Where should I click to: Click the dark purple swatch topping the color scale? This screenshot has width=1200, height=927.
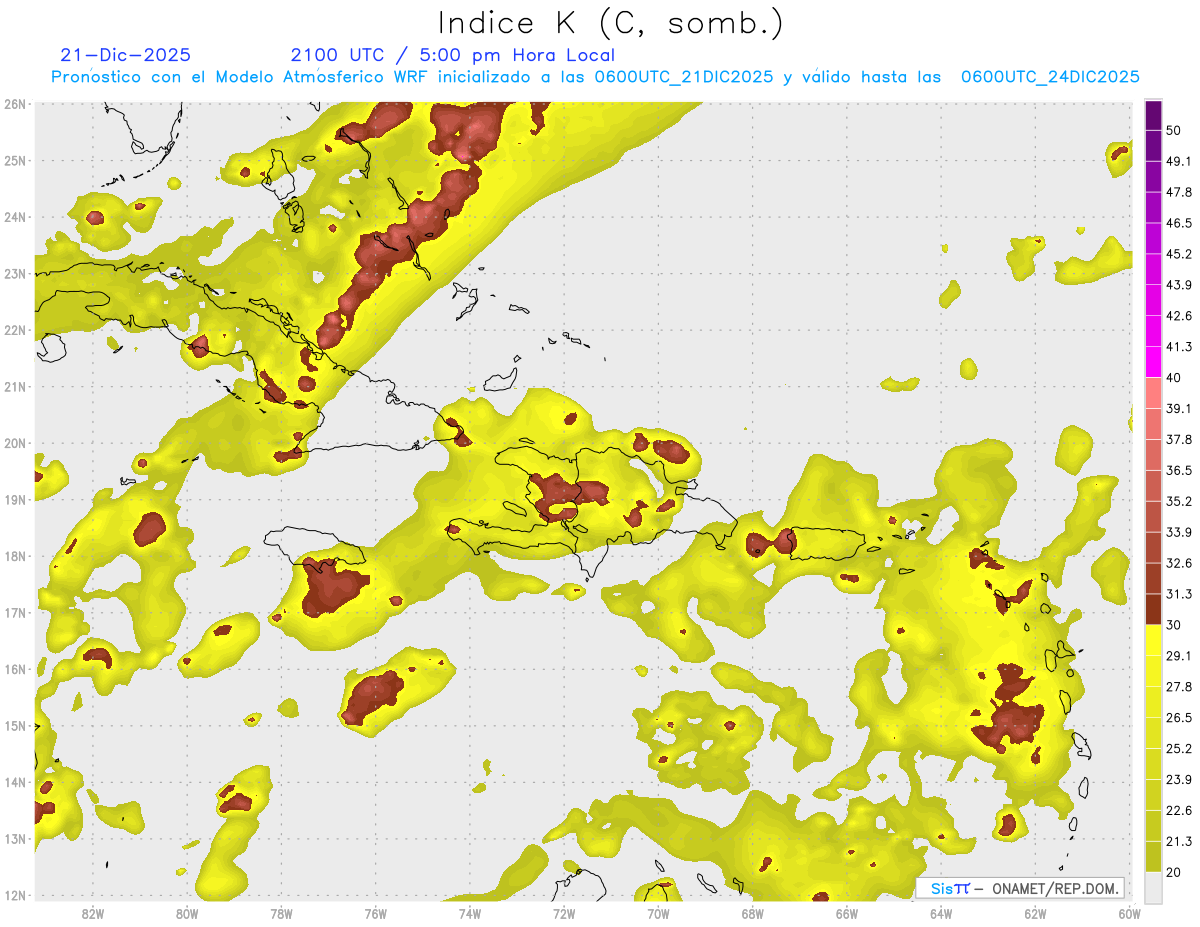point(1153,115)
